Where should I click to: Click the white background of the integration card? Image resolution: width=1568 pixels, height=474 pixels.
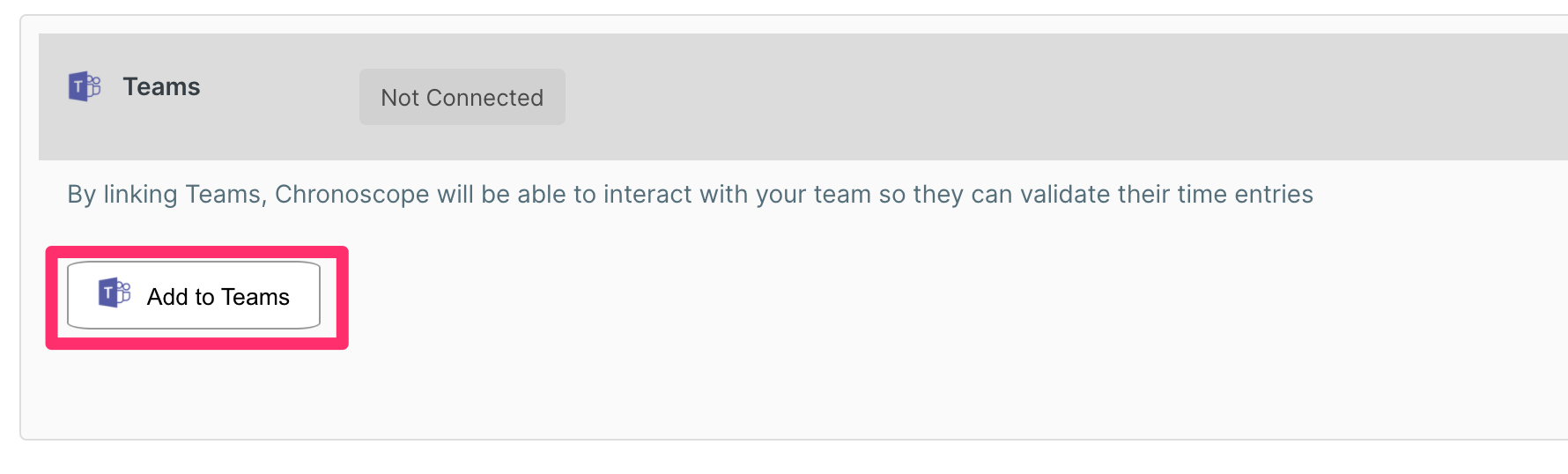(x=881, y=352)
